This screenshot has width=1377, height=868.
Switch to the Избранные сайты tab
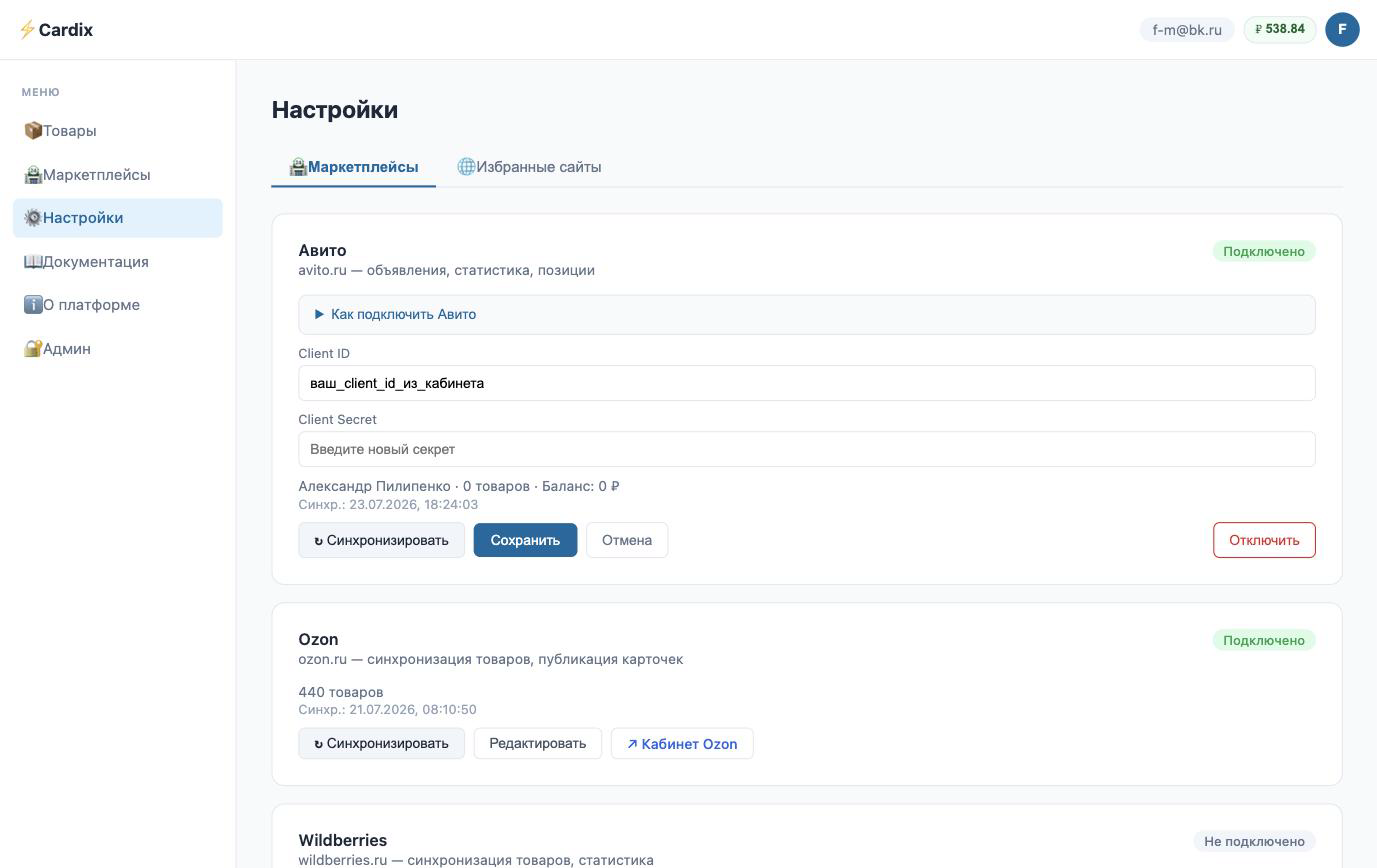point(529,167)
